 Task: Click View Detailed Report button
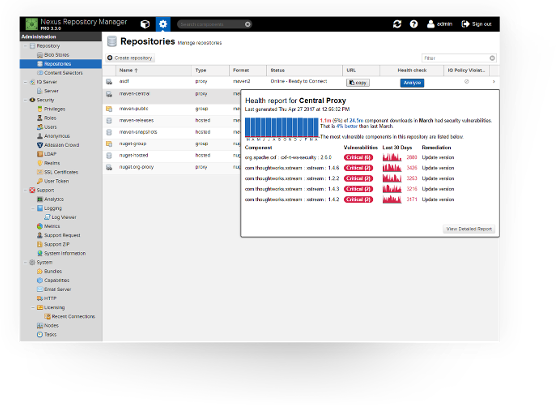(469, 229)
